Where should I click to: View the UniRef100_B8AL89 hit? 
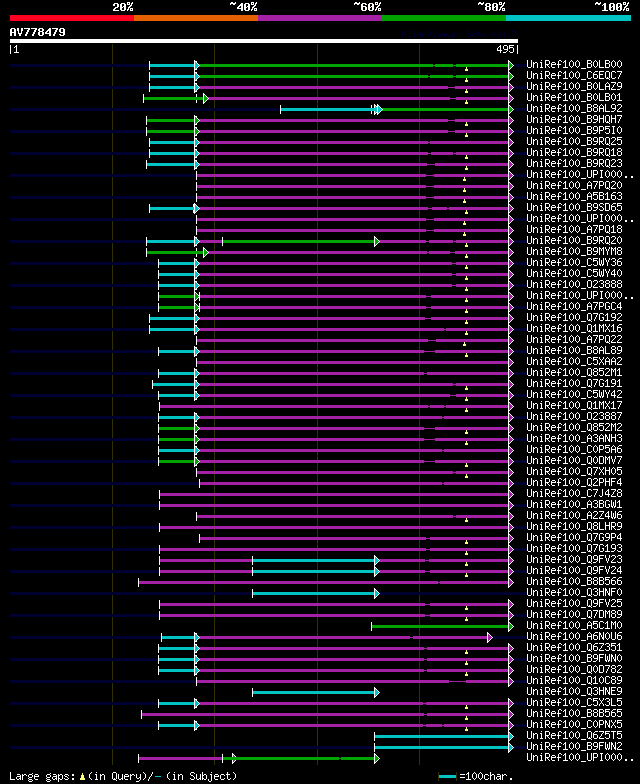pyautogui.click(x=574, y=350)
